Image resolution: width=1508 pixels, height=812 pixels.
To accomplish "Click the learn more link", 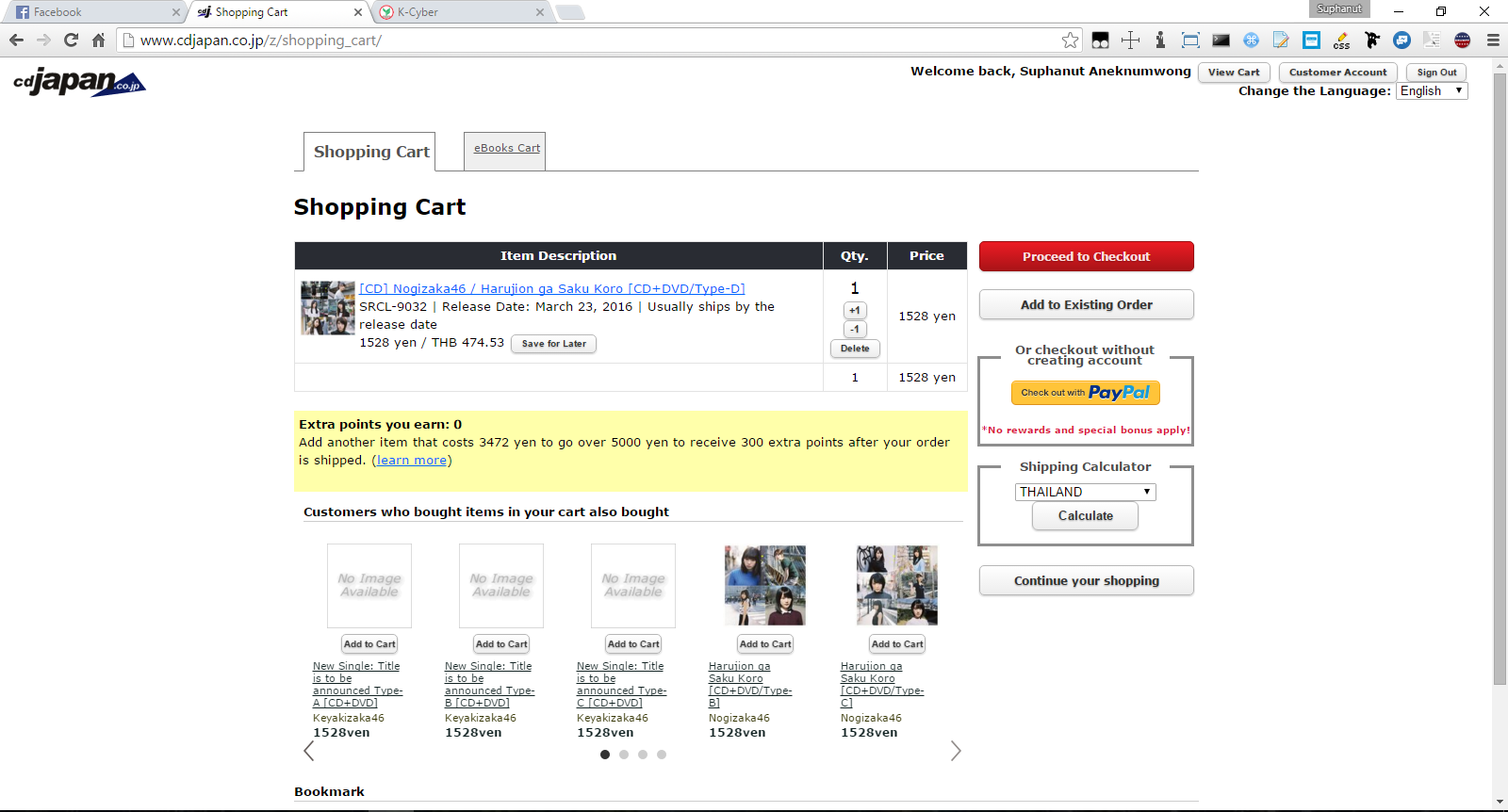I will tap(412, 461).
